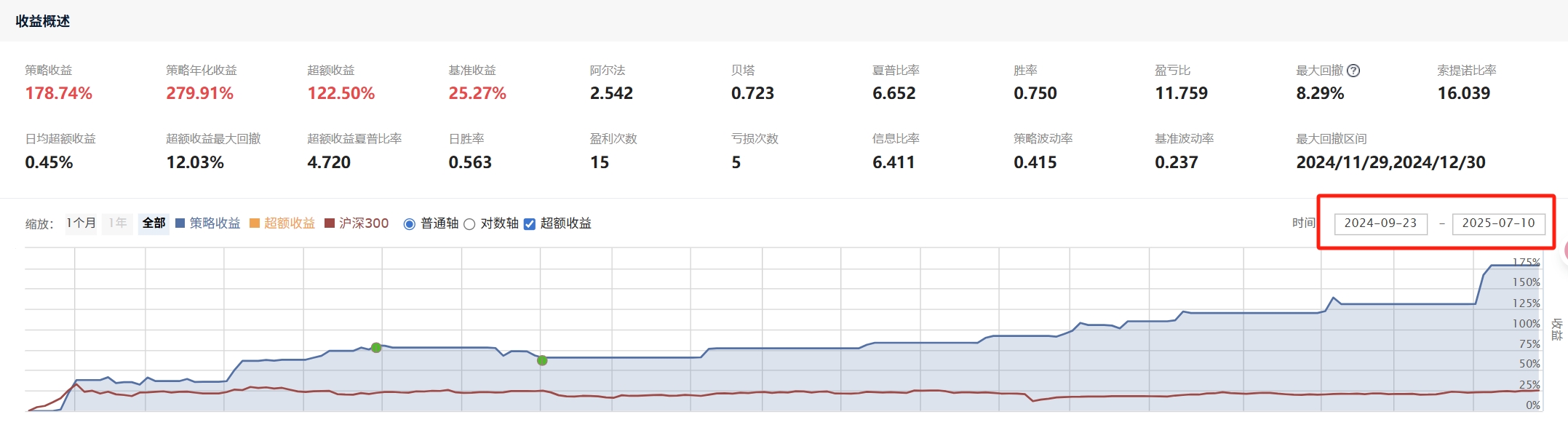Image resolution: width=1568 pixels, height=433 pixels.
Task: Toggle the 沪深300 legend series
Action: tap(357, 223)
